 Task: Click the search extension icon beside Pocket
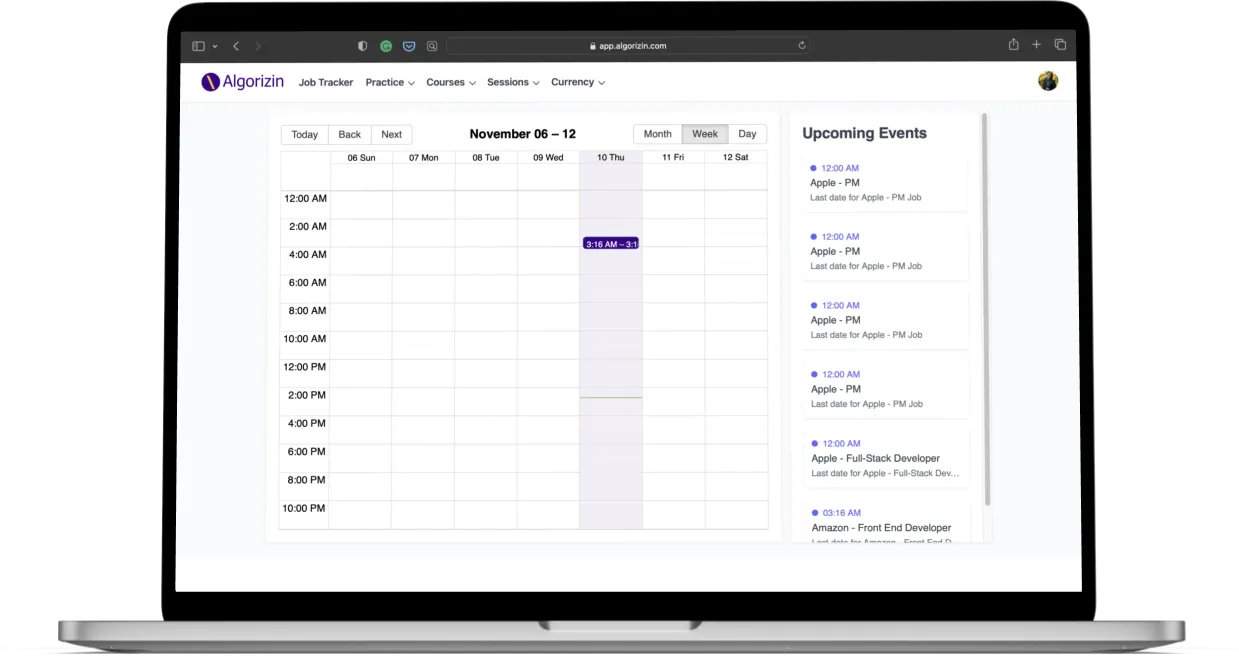click(x=432, y=46)
